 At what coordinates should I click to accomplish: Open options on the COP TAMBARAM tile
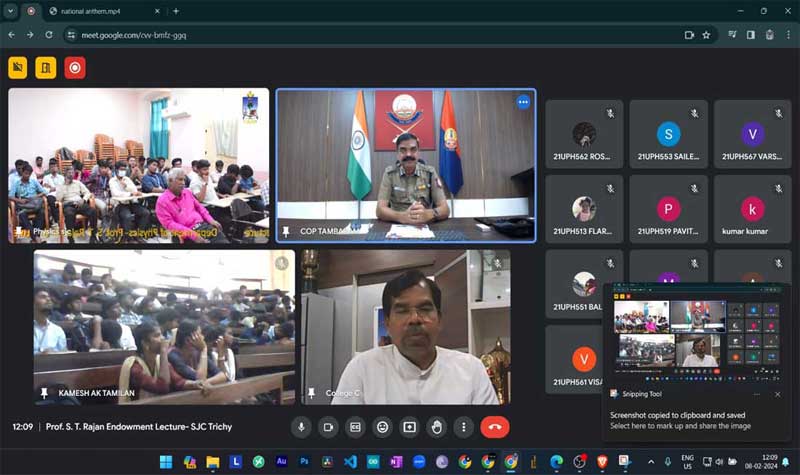click(x=523, y=102)
